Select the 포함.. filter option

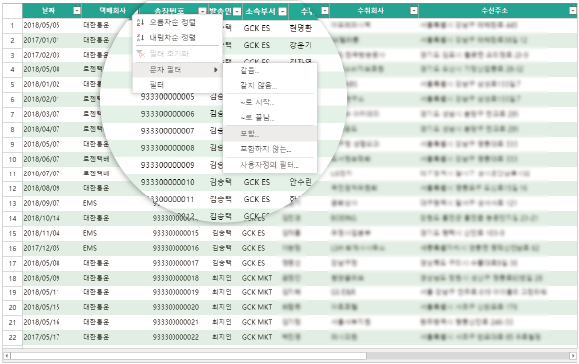pos(270,134)
